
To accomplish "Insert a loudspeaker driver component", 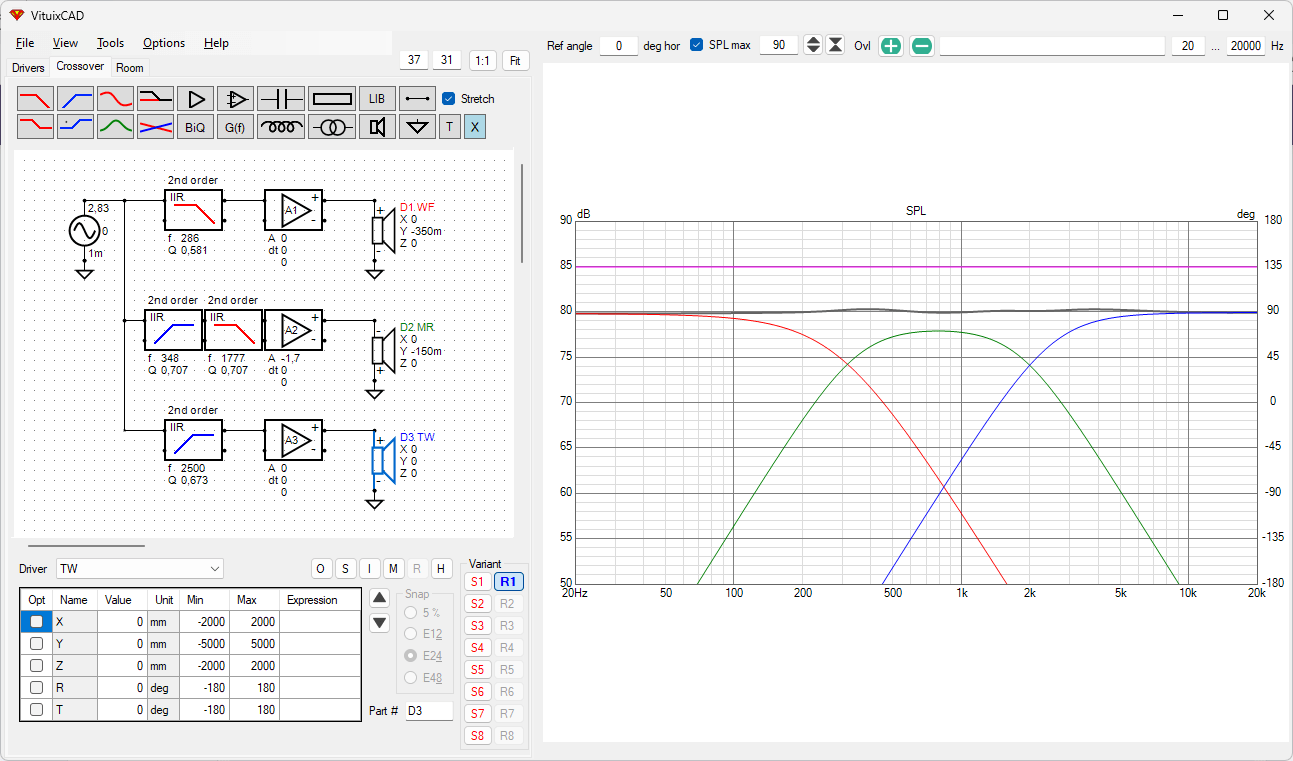I will click(377, 127).
